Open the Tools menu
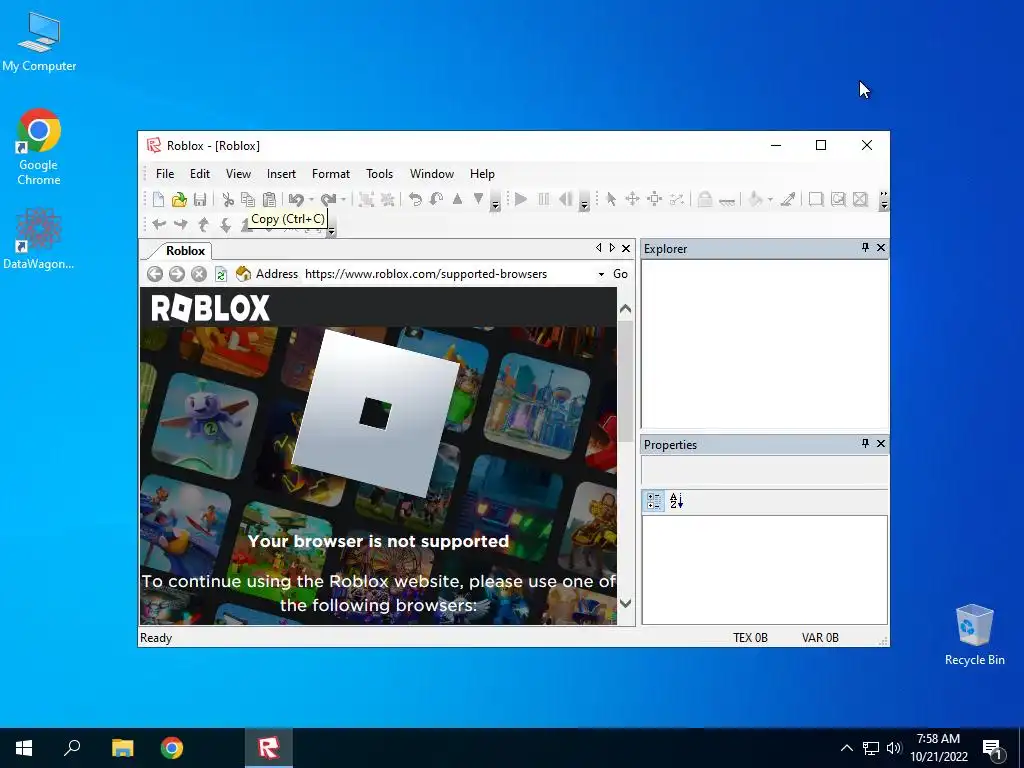 [x=379, y=174]
